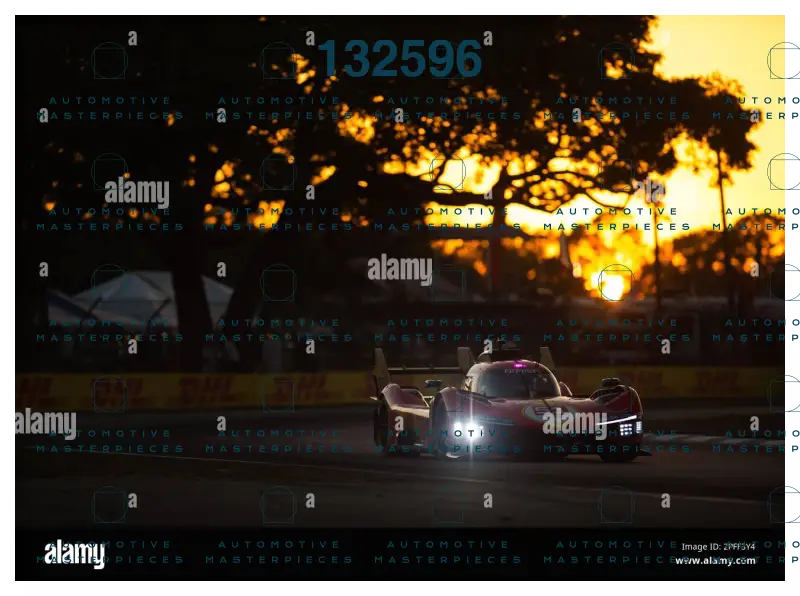The width and height of the screenshot is (800, 596).
Task: Click the alamy watermark overlapping the car nose
Action: pyautogui.click(x=574, y=423)
